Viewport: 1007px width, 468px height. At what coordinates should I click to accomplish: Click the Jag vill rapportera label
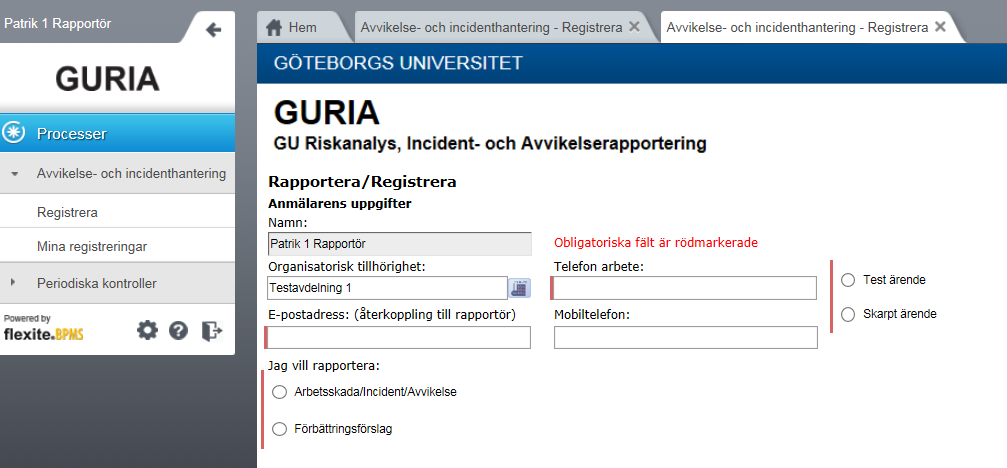point(324,366)
